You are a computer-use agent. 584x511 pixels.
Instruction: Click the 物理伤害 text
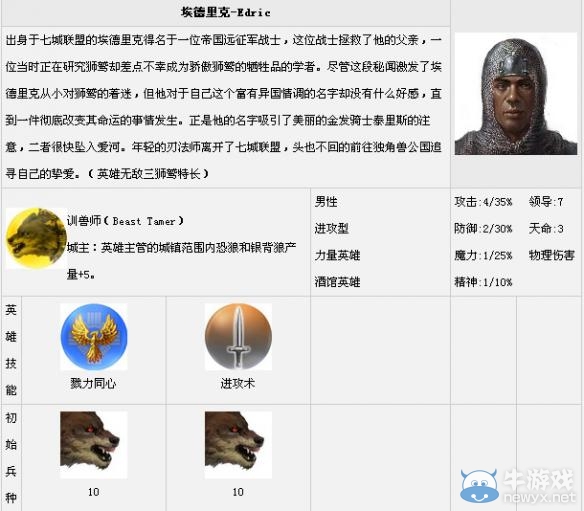pos(552,255)
